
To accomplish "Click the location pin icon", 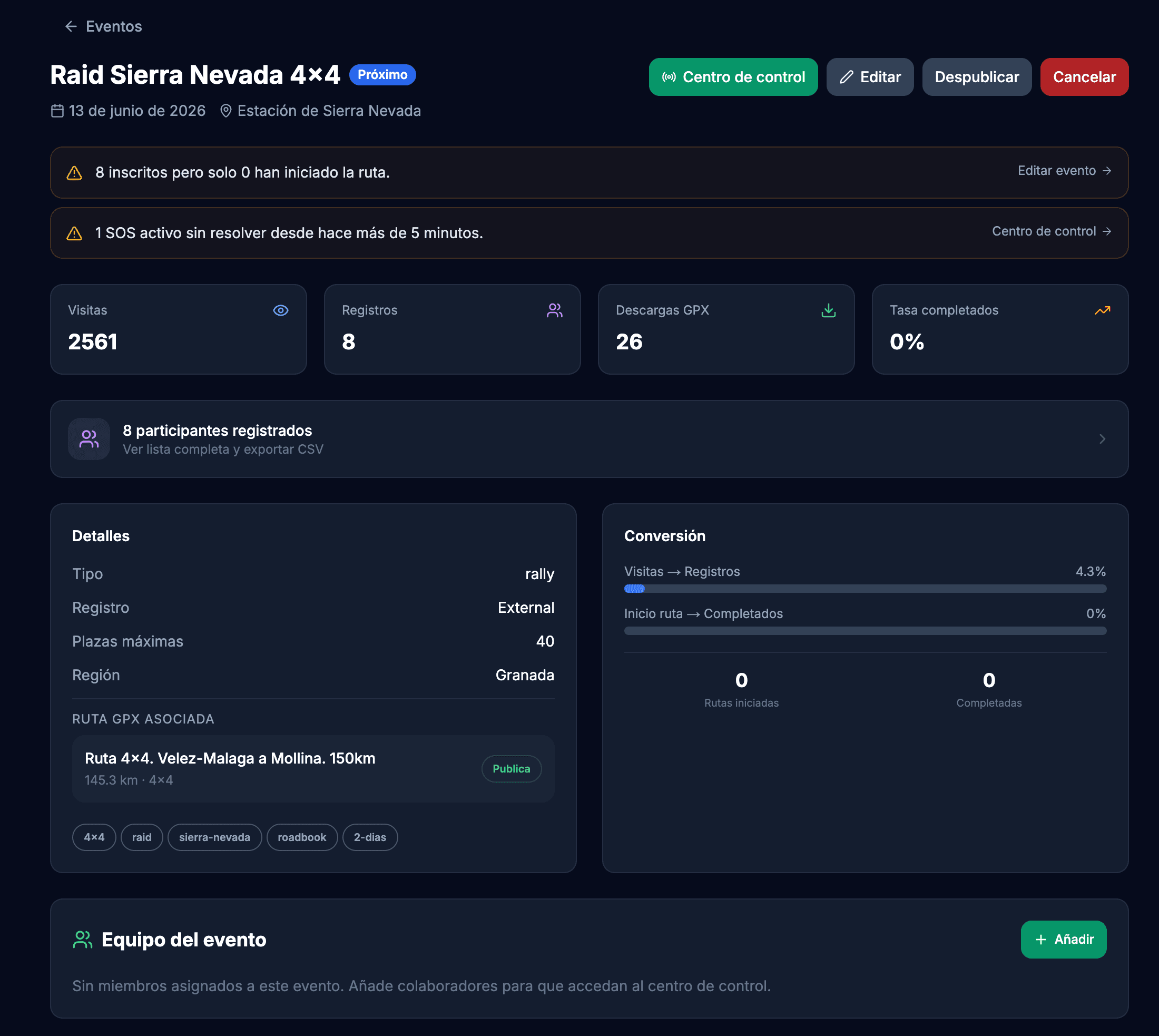I will (x=226, y=111).
